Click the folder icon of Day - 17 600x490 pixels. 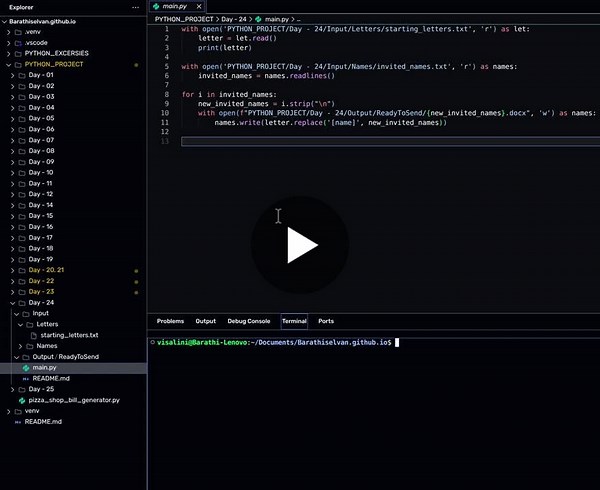tap(22, 238)
